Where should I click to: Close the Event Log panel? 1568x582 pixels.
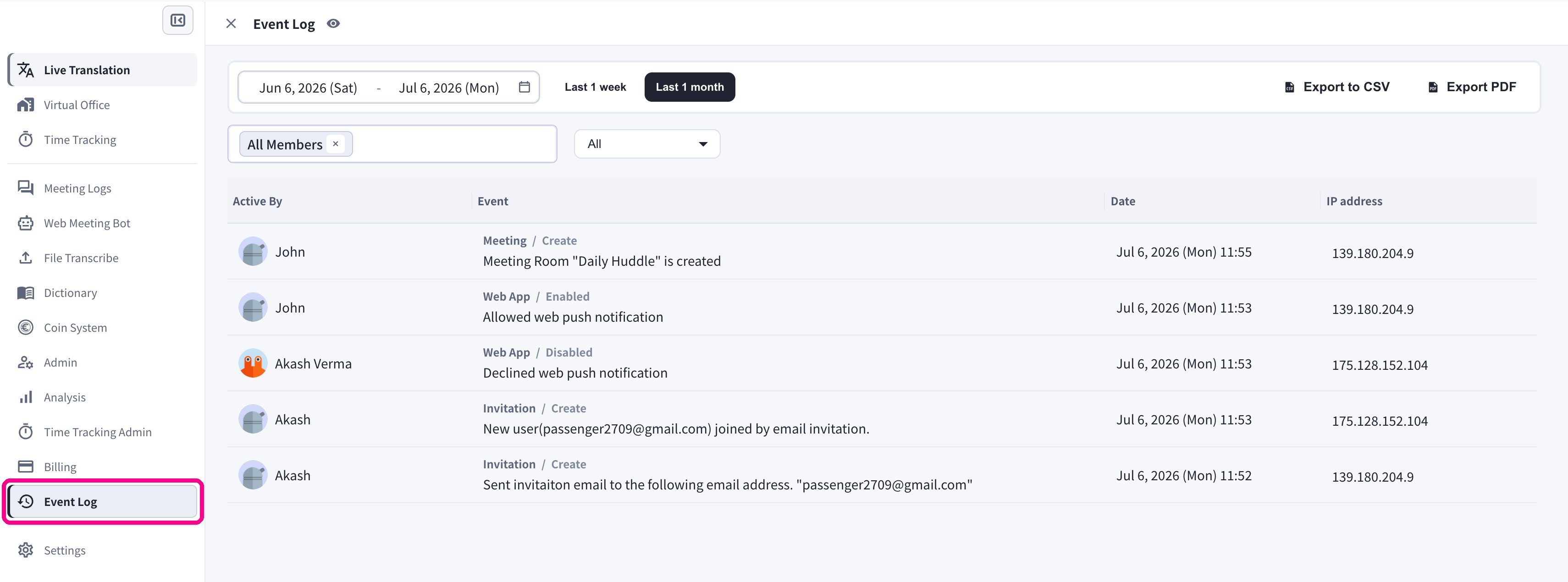pyautogui.click(x=231, y=24)
